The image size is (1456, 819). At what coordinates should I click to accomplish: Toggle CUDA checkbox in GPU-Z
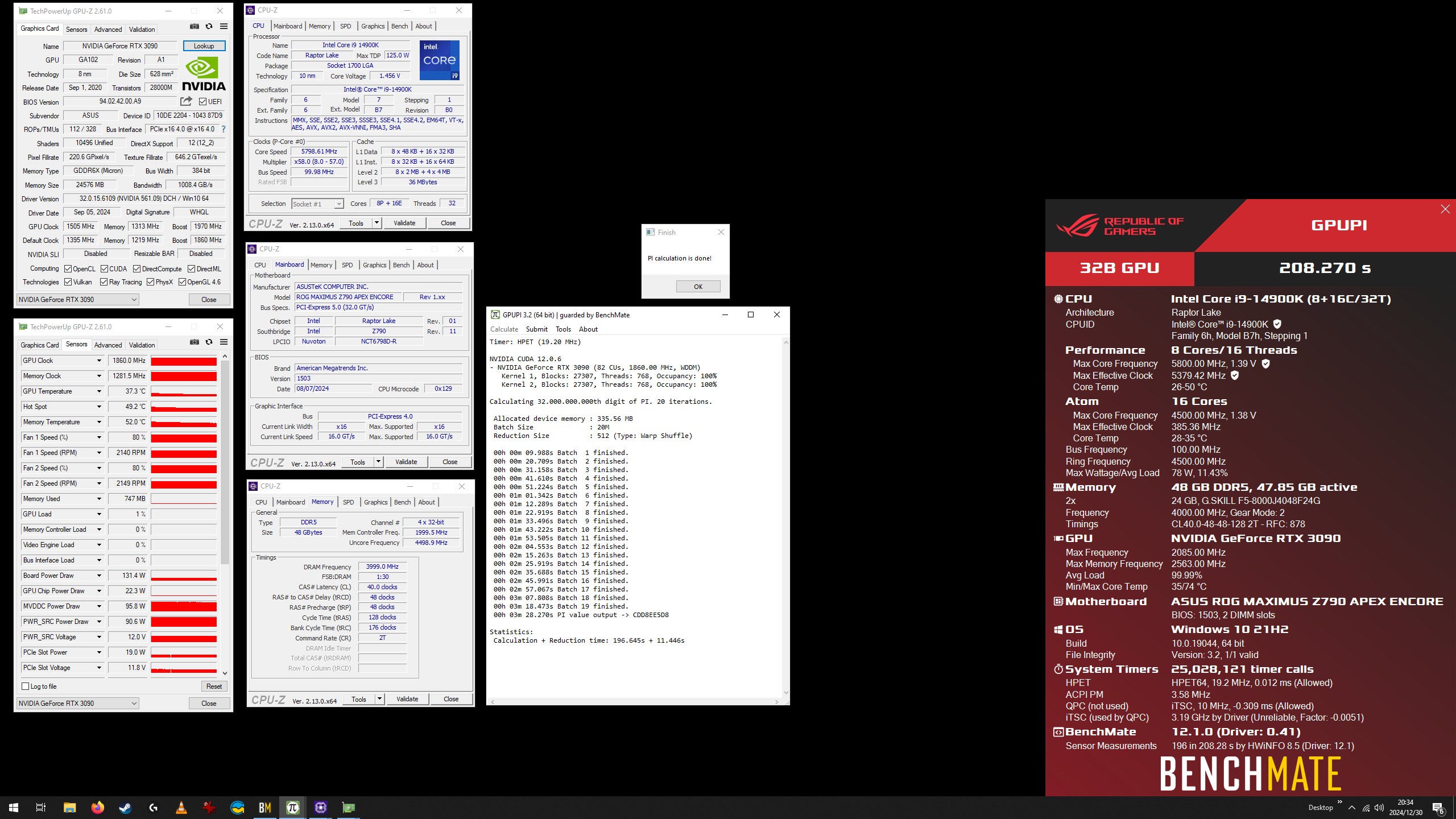pos(104,269)
